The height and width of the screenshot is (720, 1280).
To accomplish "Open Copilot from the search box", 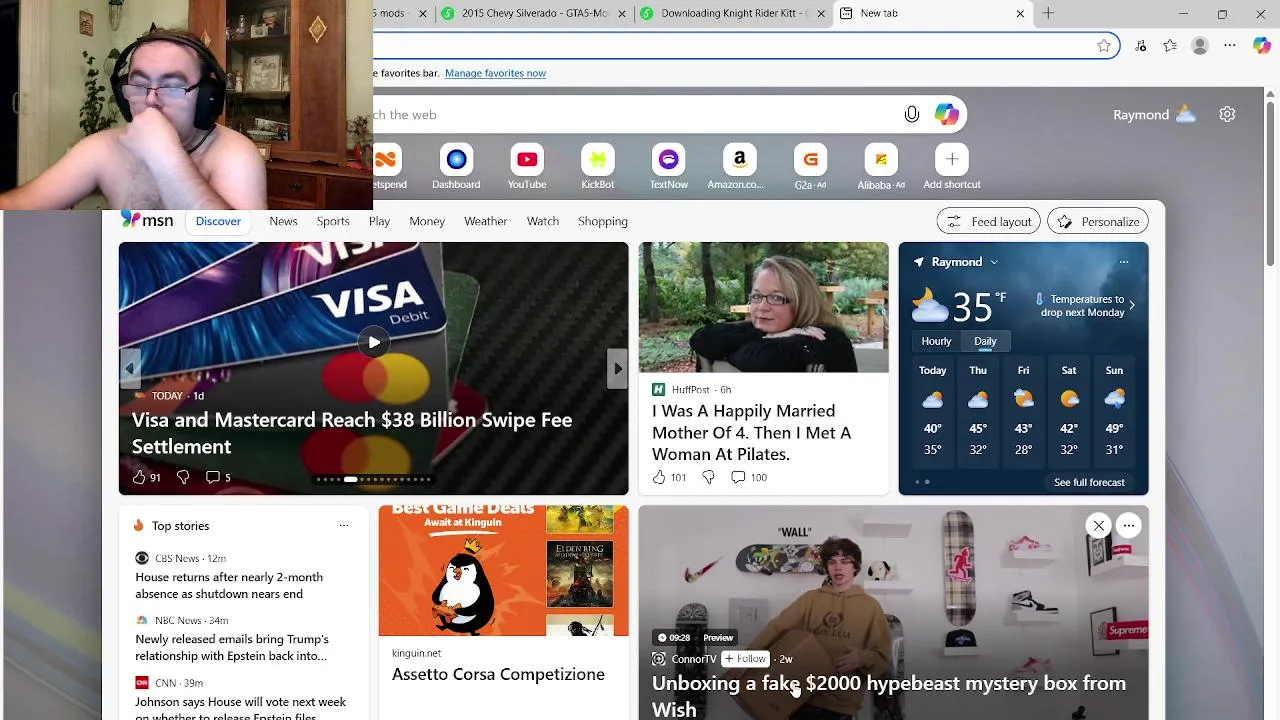I will point(946,114).
